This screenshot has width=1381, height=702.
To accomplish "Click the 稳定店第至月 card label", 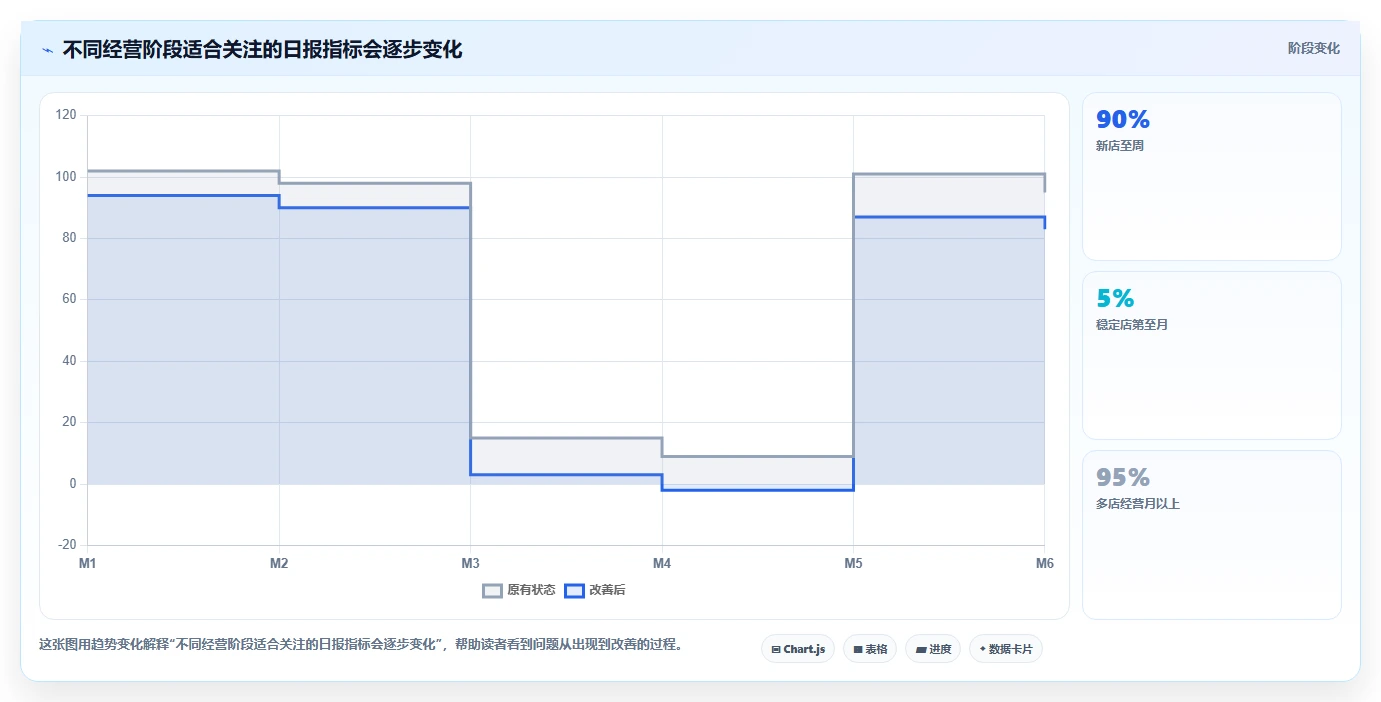I will click(1132, 325).
